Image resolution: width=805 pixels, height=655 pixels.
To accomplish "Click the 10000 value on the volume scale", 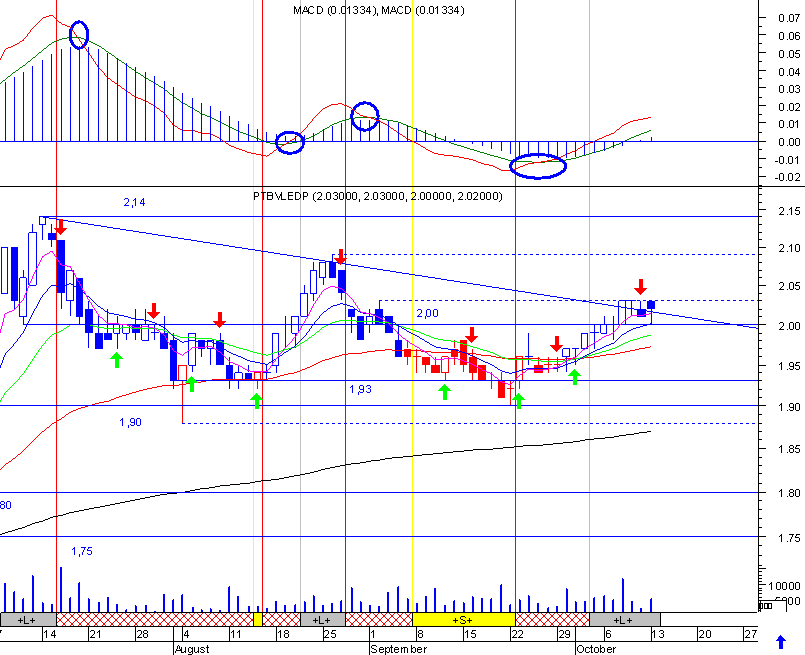I will click(x=784, y=586).
